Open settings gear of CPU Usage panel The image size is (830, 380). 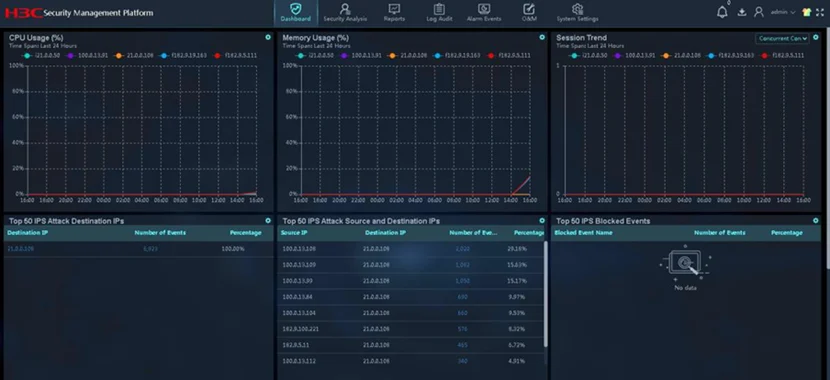(268, 38)
